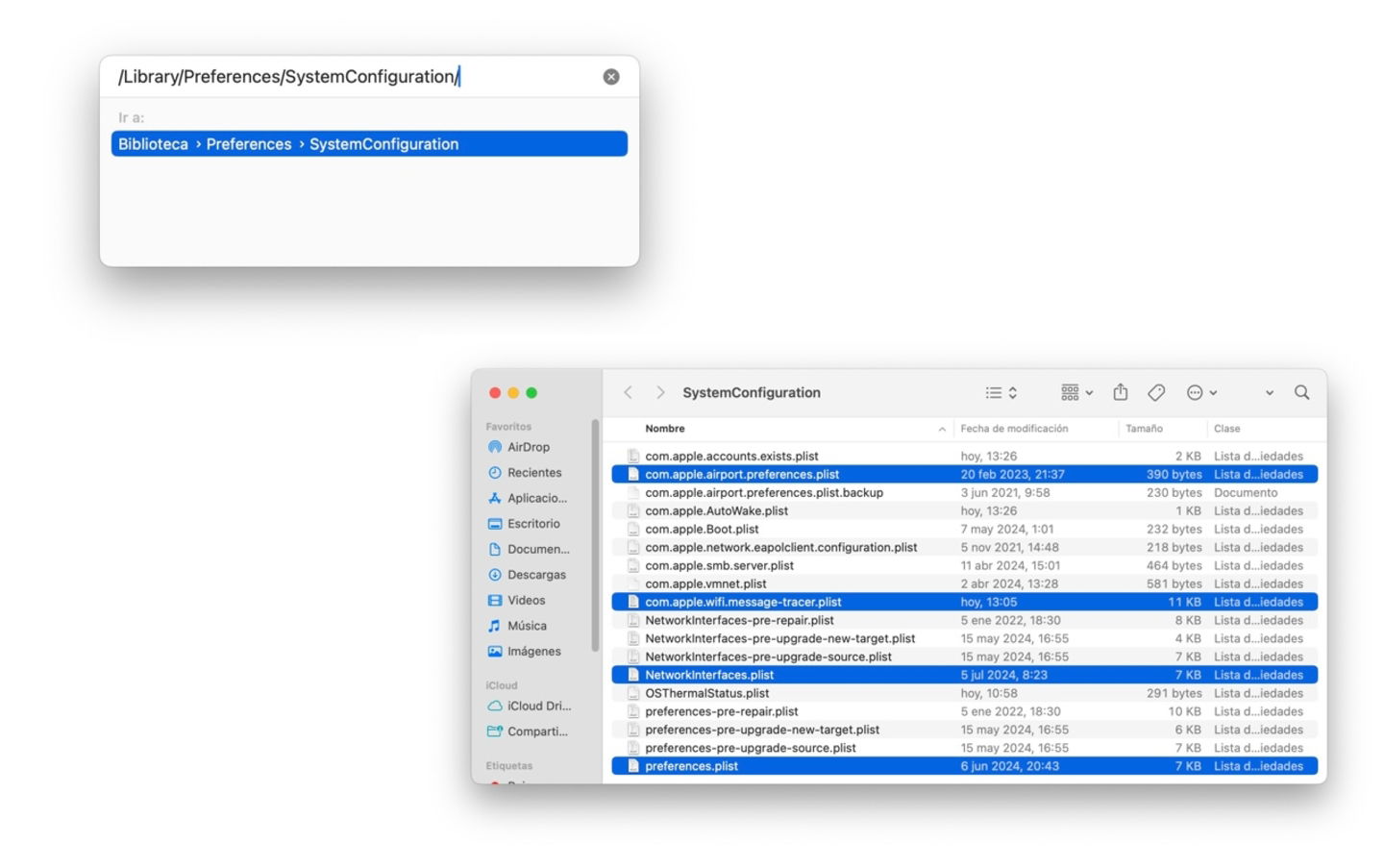Viewport: 1384px width, 868px height.
Task: Select preferences-pre-upgrade-new-target.plist file
Action: coord(964,731)
